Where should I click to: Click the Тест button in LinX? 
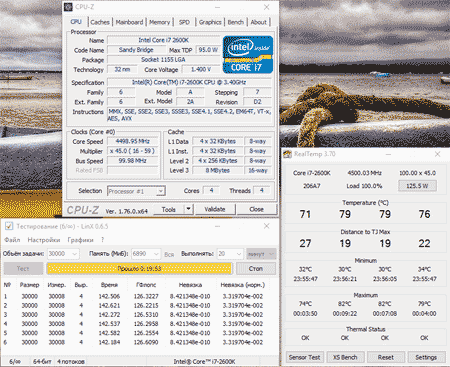(x=23, y=269)
